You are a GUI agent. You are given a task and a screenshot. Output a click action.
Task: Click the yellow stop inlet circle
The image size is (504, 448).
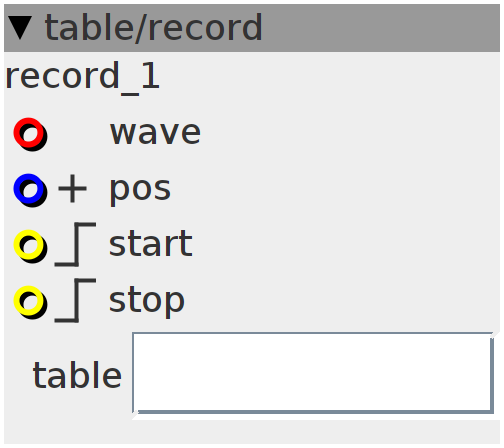30,302
